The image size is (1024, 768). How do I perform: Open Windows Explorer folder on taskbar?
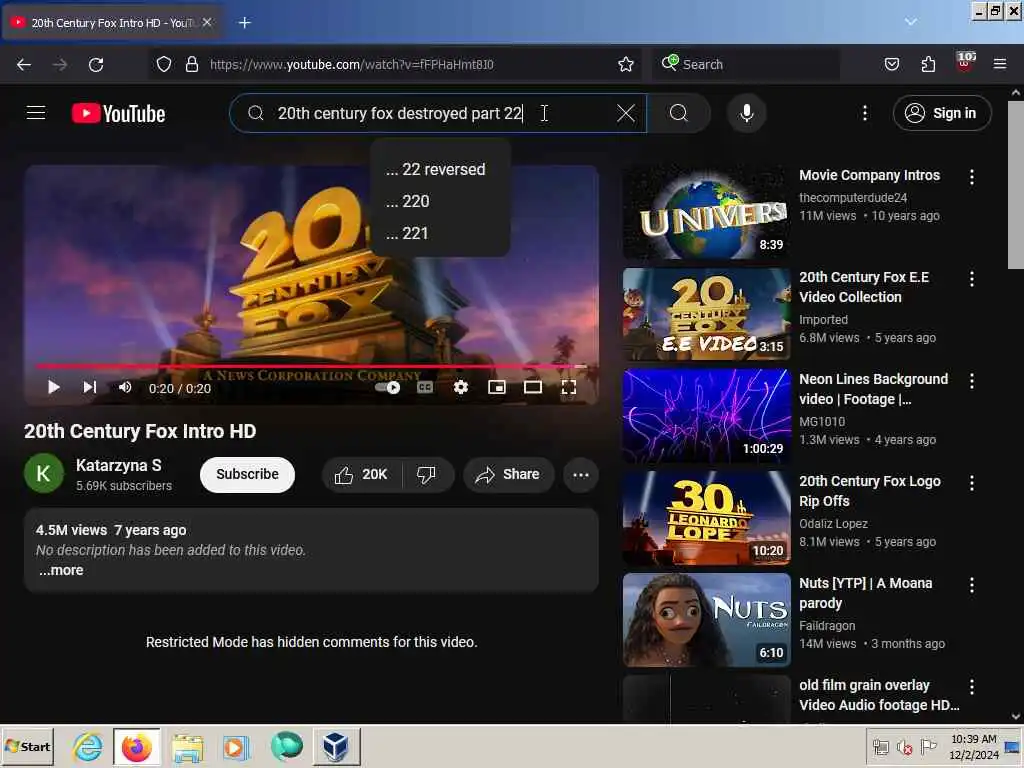pyautogui.click(x=187, y=747)
